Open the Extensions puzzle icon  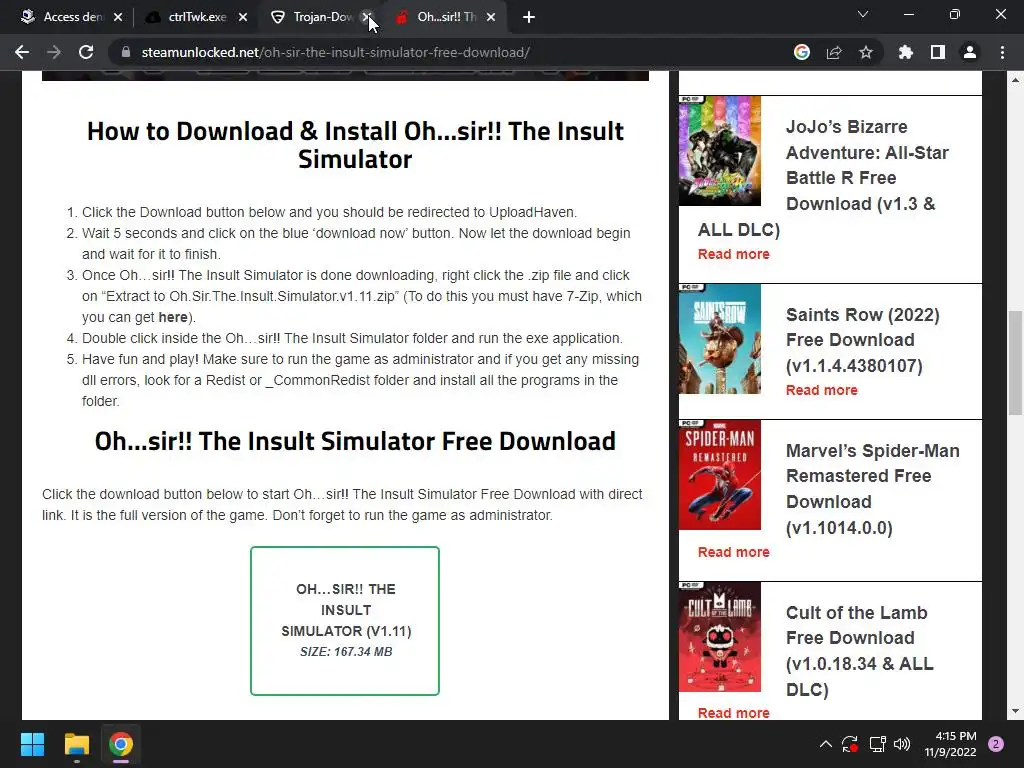pyautogui.click(x=906, y=52)
